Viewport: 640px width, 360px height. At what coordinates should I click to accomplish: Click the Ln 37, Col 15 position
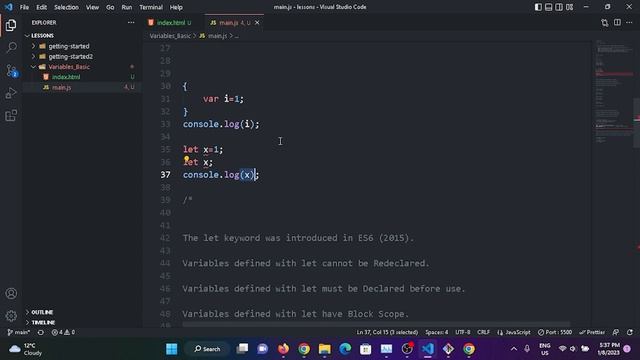tap(387, 332)
